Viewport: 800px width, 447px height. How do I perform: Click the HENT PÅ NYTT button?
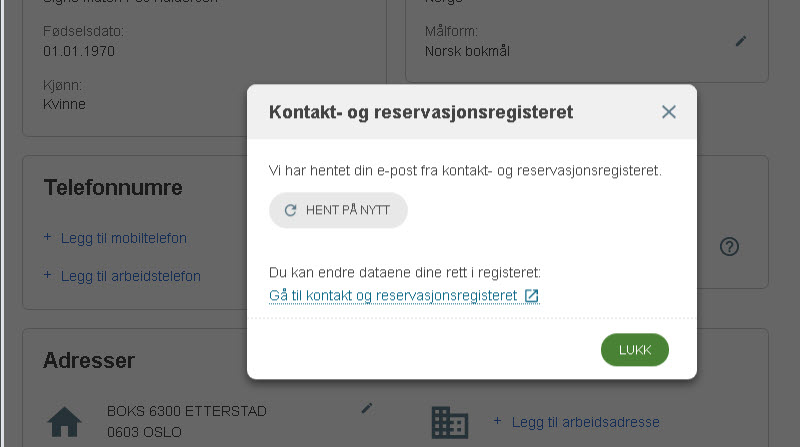338,210
